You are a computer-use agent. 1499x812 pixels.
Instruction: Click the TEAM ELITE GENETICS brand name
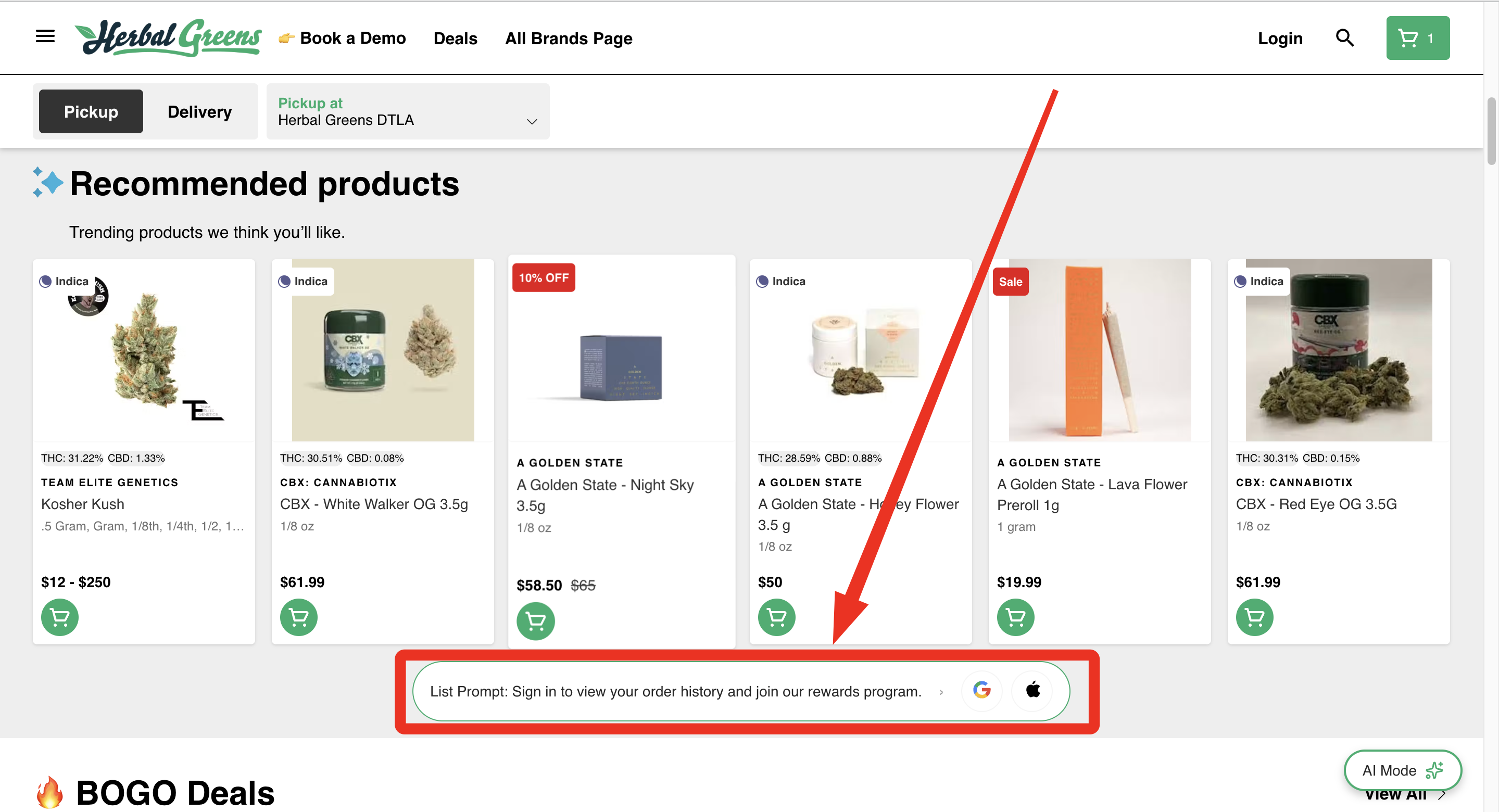pyautogui.click(x=109, y=482)
